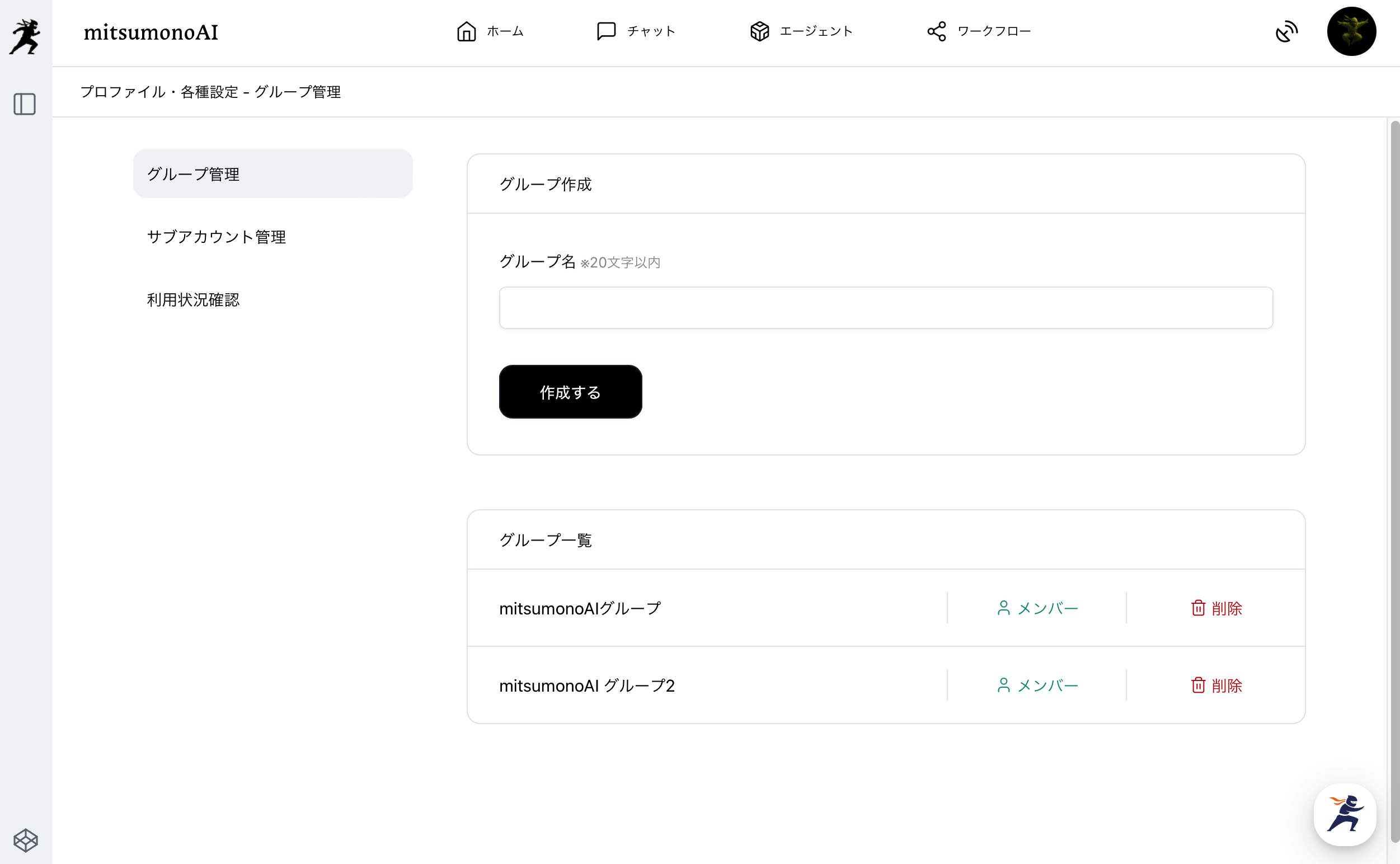Delete the mitsumonoAIグループ entry
This screenshot has width=1400, height=864.
pyautogui.click(x=1216, y=608)
